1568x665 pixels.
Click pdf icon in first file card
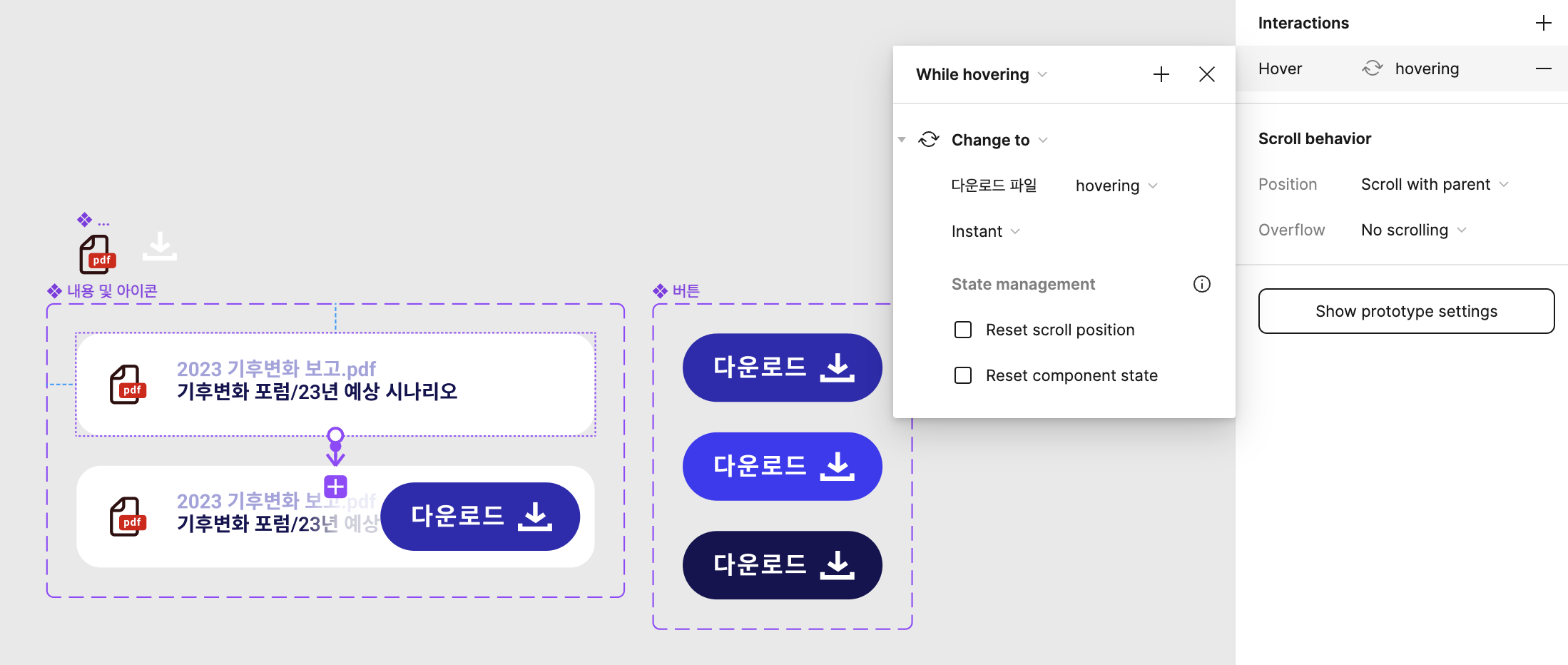coord(128,385)
